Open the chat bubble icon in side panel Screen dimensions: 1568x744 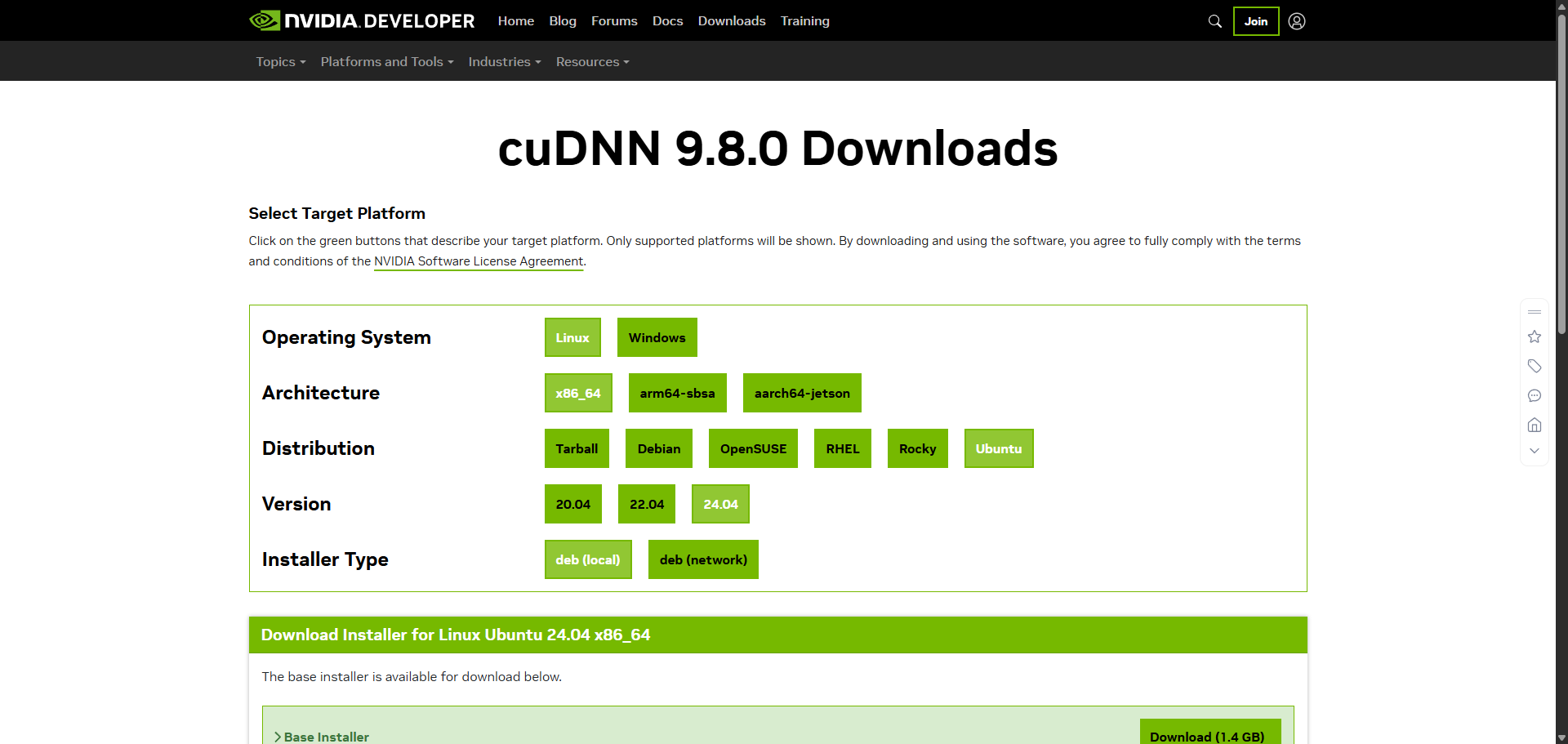(x=1535, y=395)
